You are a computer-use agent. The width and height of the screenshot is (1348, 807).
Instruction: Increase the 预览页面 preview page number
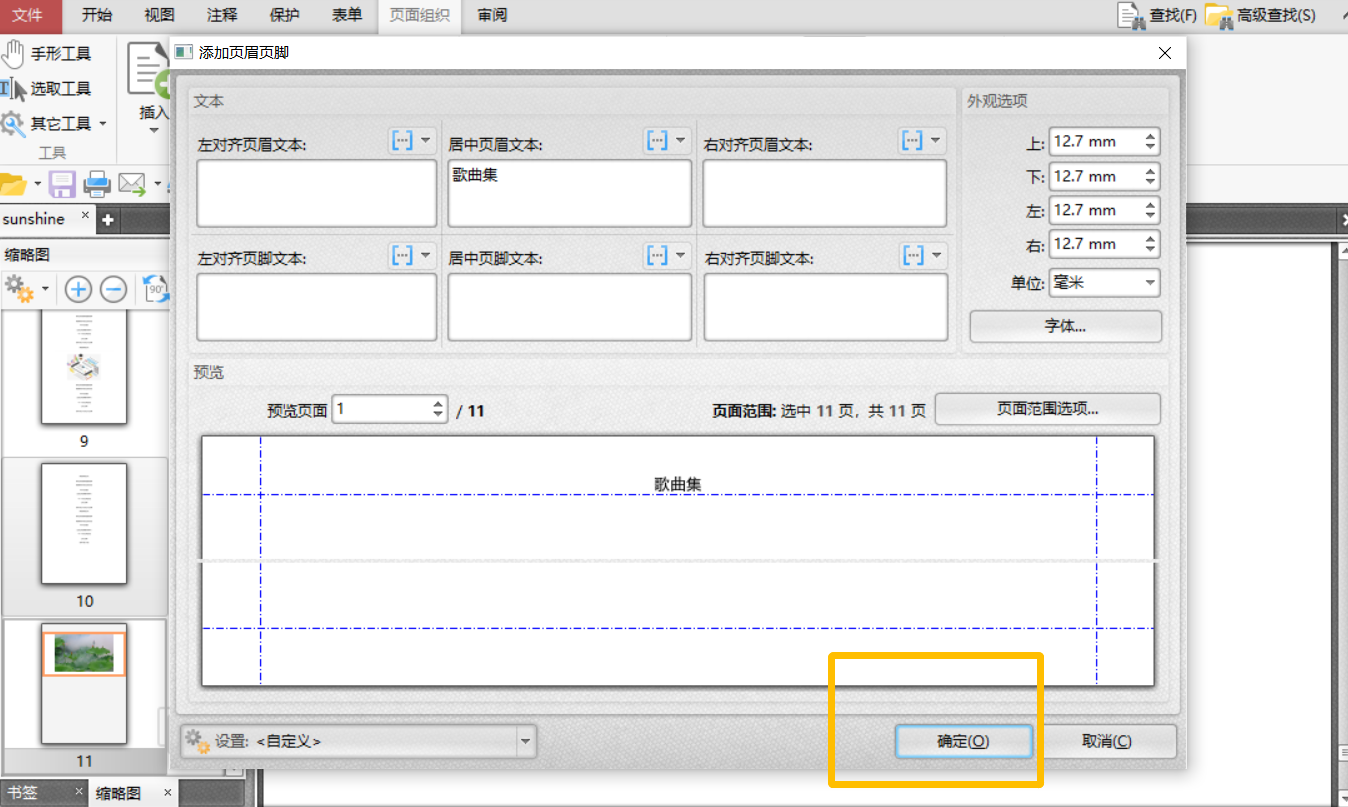pos(438,404)
